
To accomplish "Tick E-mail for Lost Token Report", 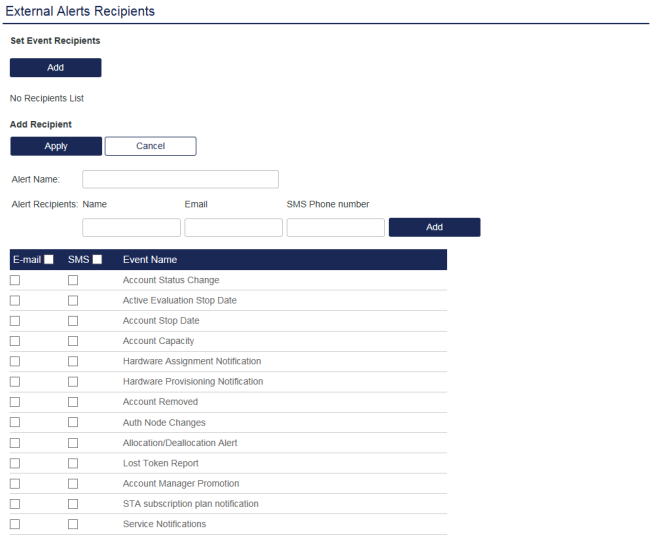I will (15, 463).
